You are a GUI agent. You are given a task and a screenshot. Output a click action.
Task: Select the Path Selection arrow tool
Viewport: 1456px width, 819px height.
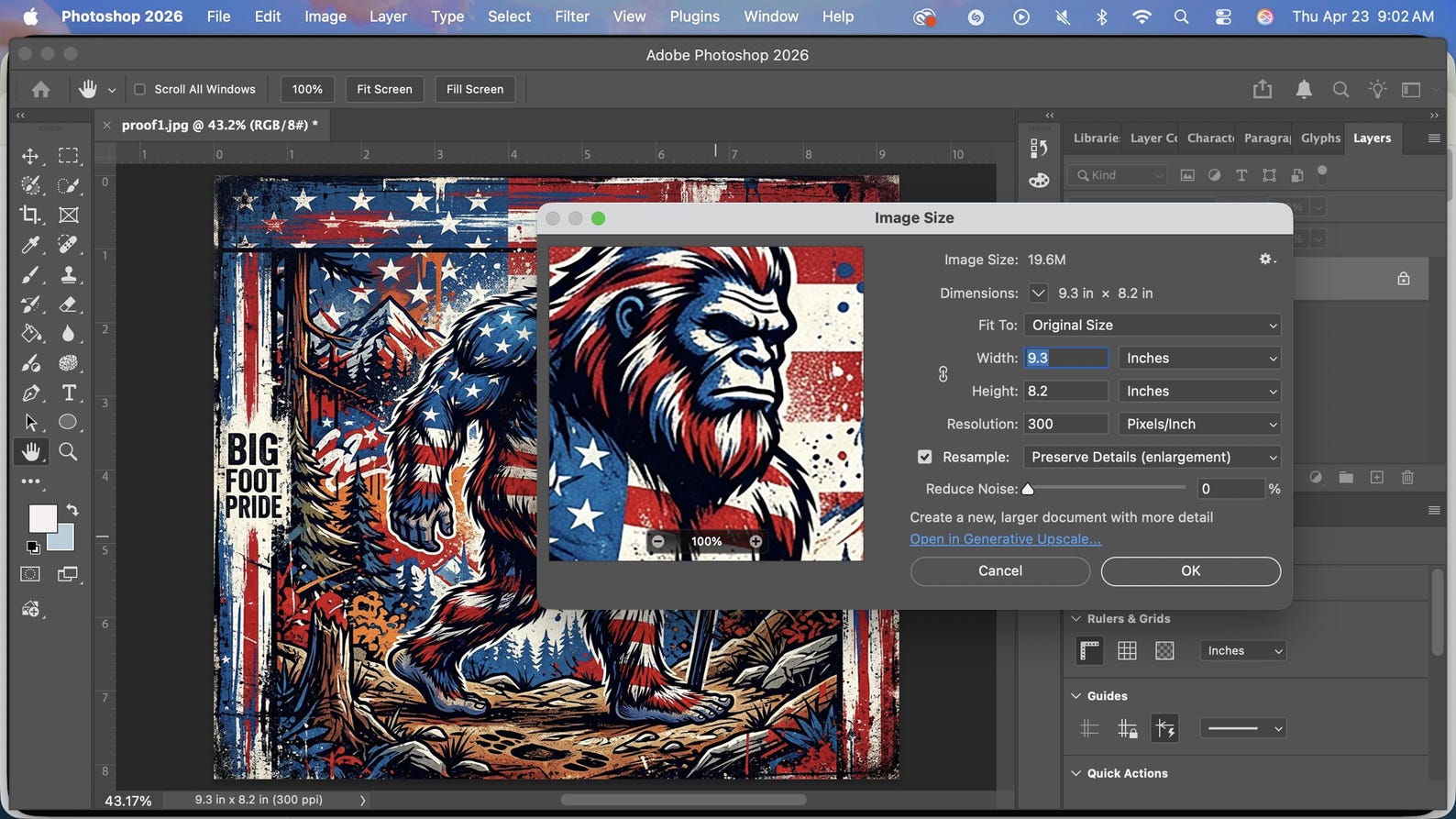(30, 422)
